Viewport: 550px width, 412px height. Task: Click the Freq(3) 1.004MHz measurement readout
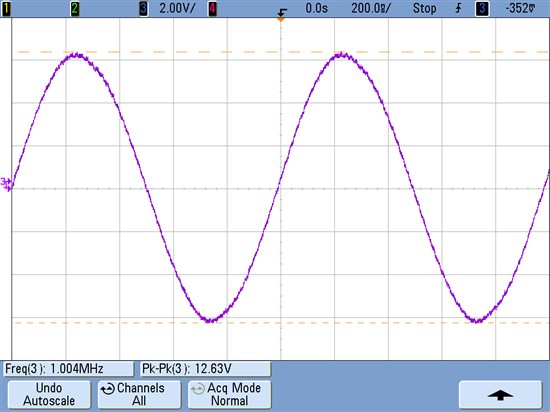[x=68, y=369]
